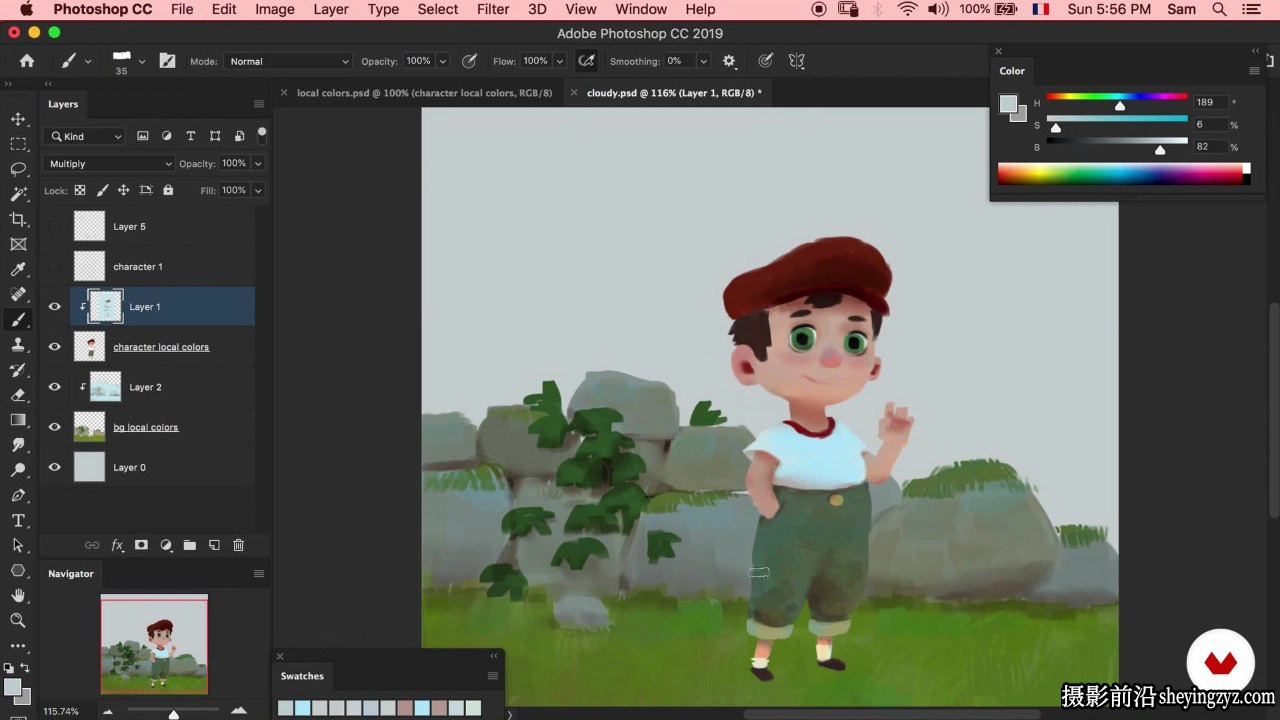Screen dimensions: 1280x720
Task: Toggle the layer filter on/off switch
Action: coord(262,133)
